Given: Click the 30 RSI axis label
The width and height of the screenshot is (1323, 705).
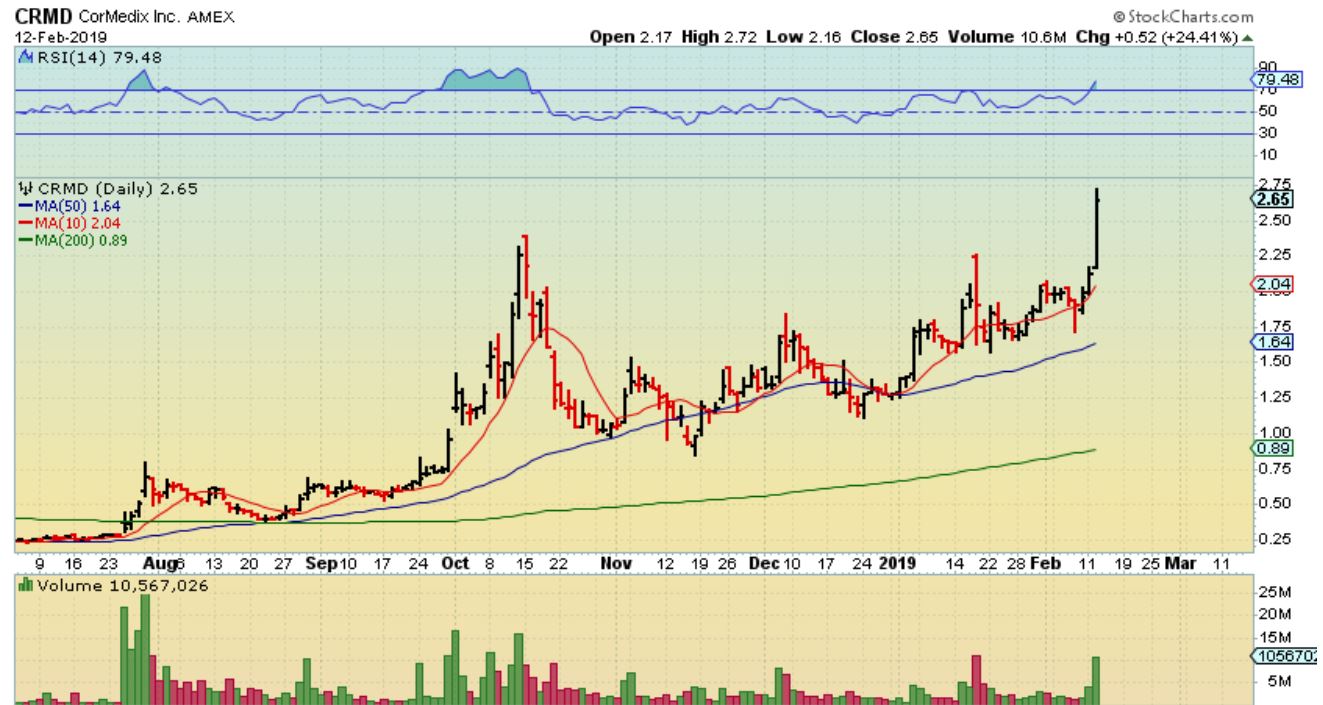Looking at the screenshot, I should pyautogui.click(x=1266, y=134).
